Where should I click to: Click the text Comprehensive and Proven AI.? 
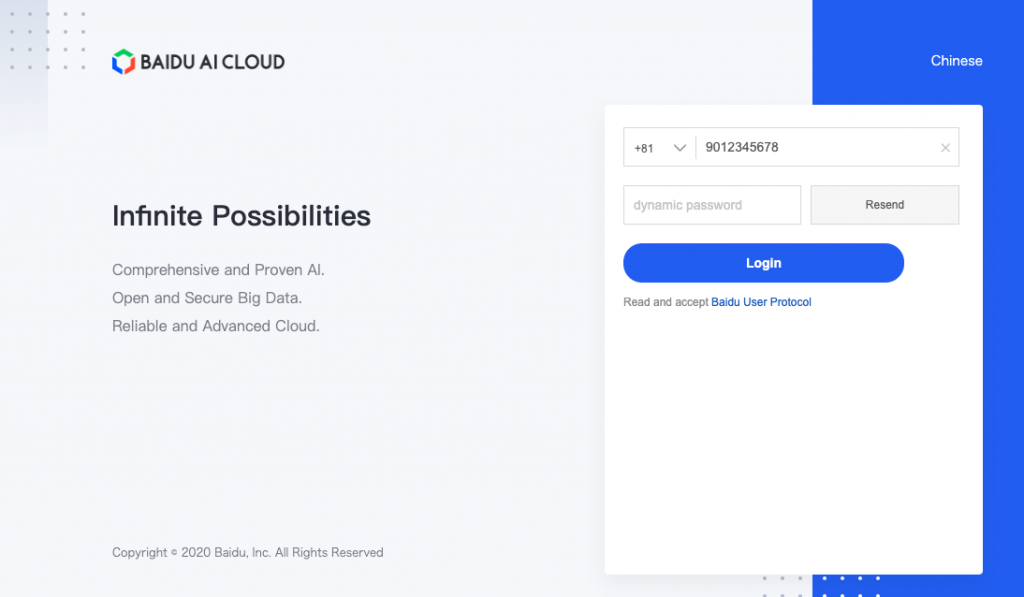(218, 270)
